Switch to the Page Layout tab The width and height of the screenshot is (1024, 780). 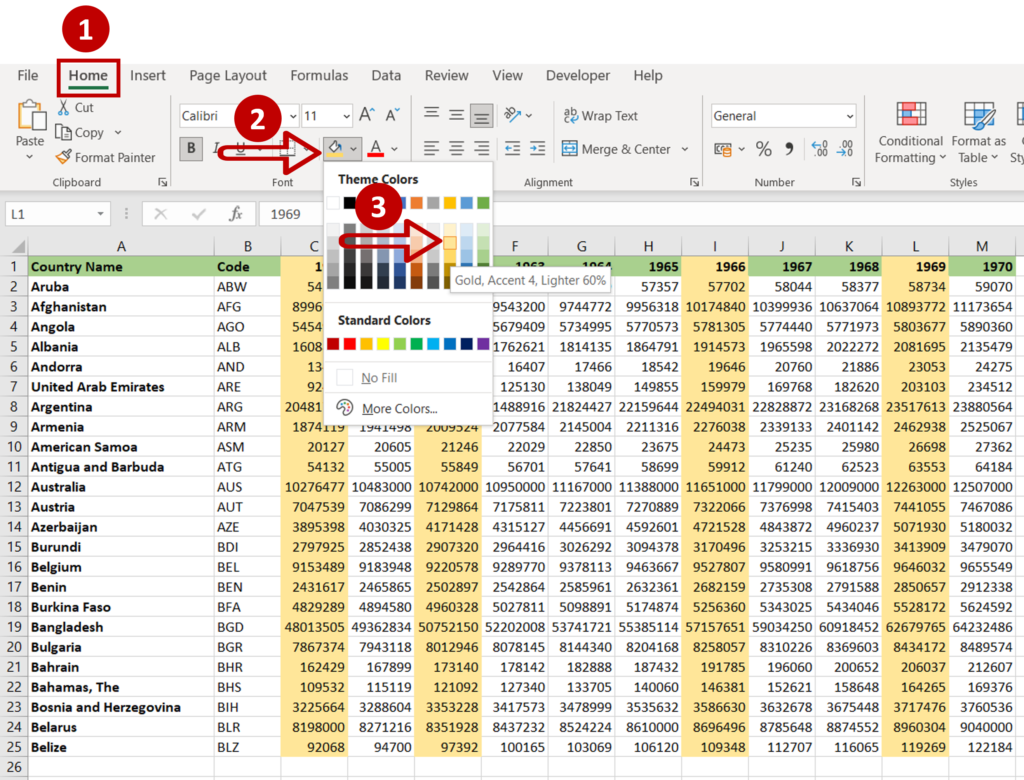[228, 75]
